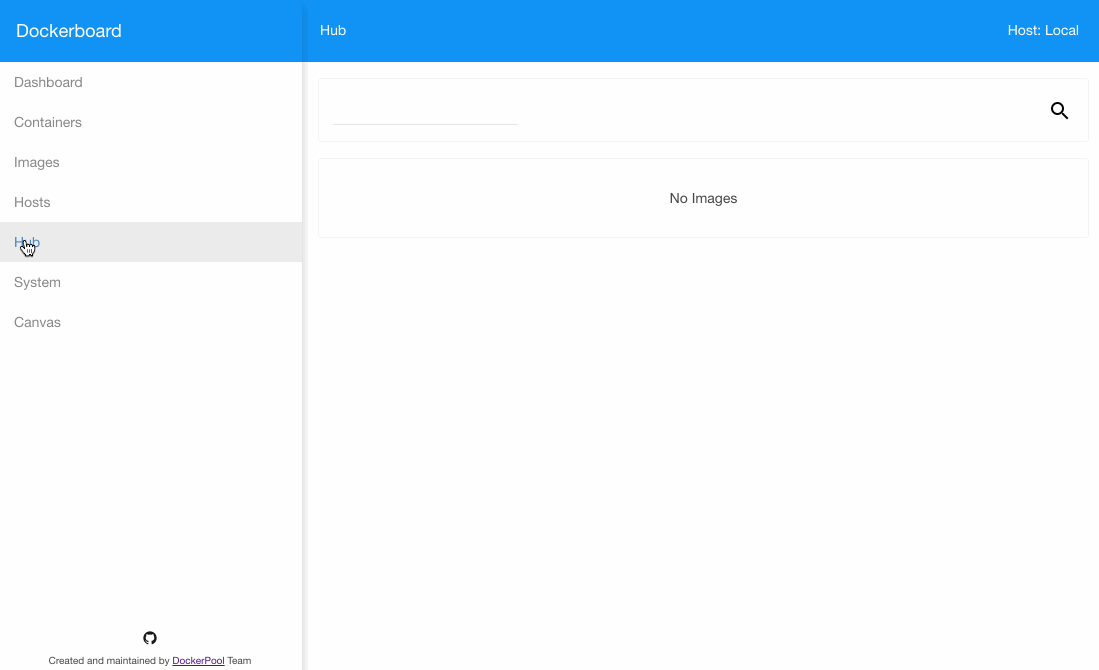This screenshot has height=670, width=1099.
Task: Open Dashboard in the sidebar
Action: click(151, 82)
